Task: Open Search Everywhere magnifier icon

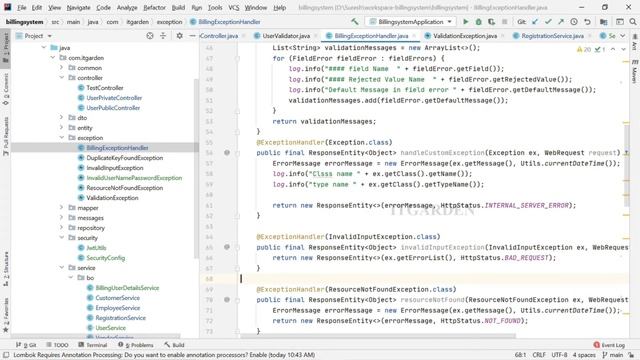Action: [632, 22]
